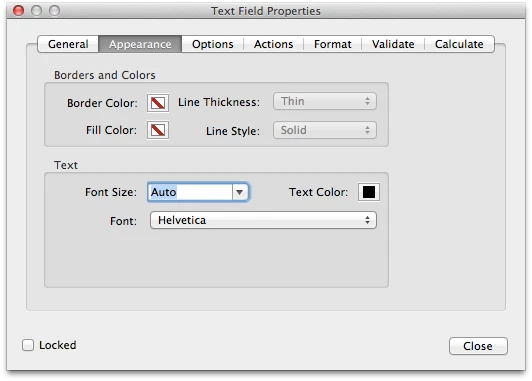Enable the Locked checkbox
The height and width of the screenshot is (381, 532).
(x=28, y=345)
